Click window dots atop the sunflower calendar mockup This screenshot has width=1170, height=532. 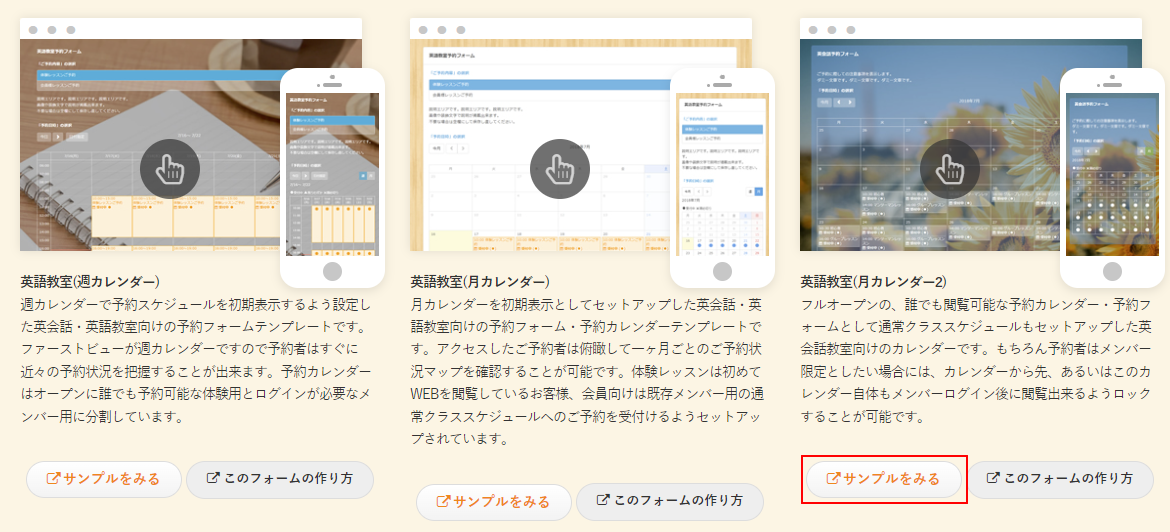pyautogui.click(x=831, y=29)
